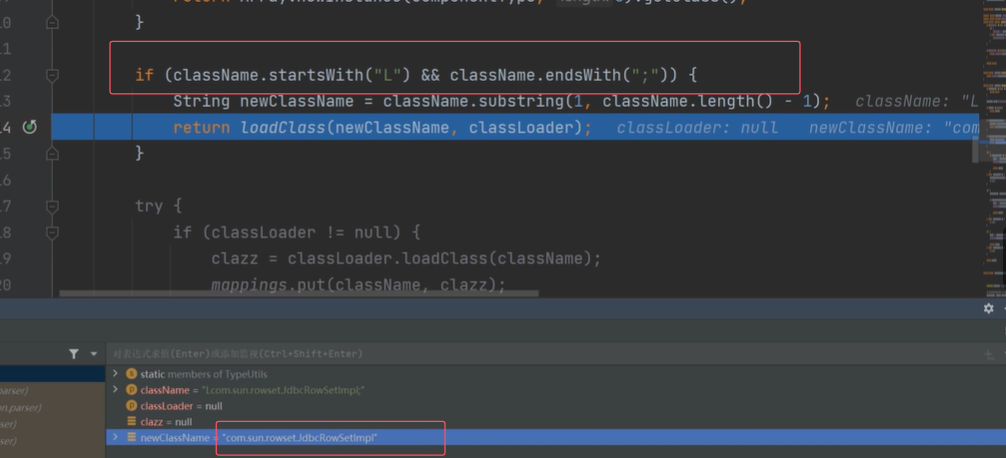Click the classLoader parameter icon
This screenshot has height=458, width=1006.
131,406
